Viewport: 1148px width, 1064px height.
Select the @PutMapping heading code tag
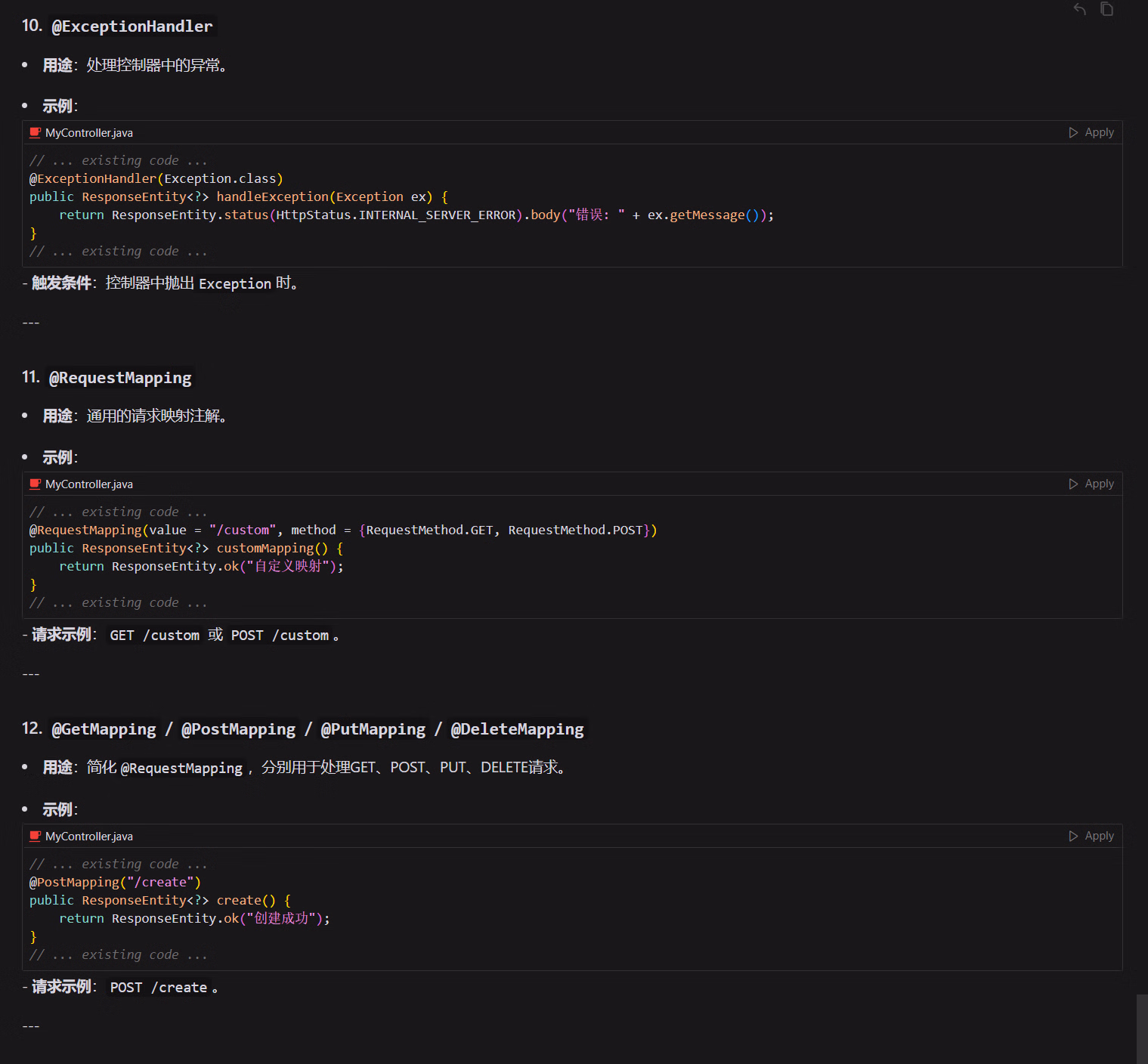(373, 729)
